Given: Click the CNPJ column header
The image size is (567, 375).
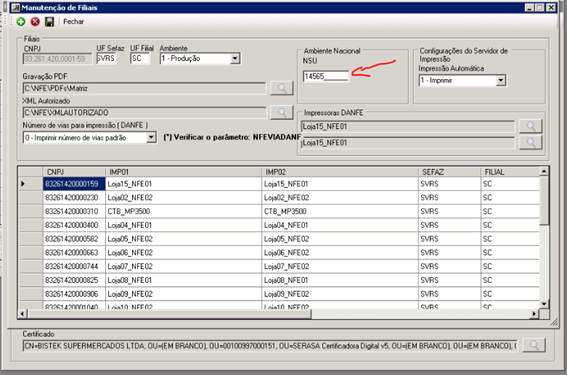Looking at the screenshot, I should 74,172.
